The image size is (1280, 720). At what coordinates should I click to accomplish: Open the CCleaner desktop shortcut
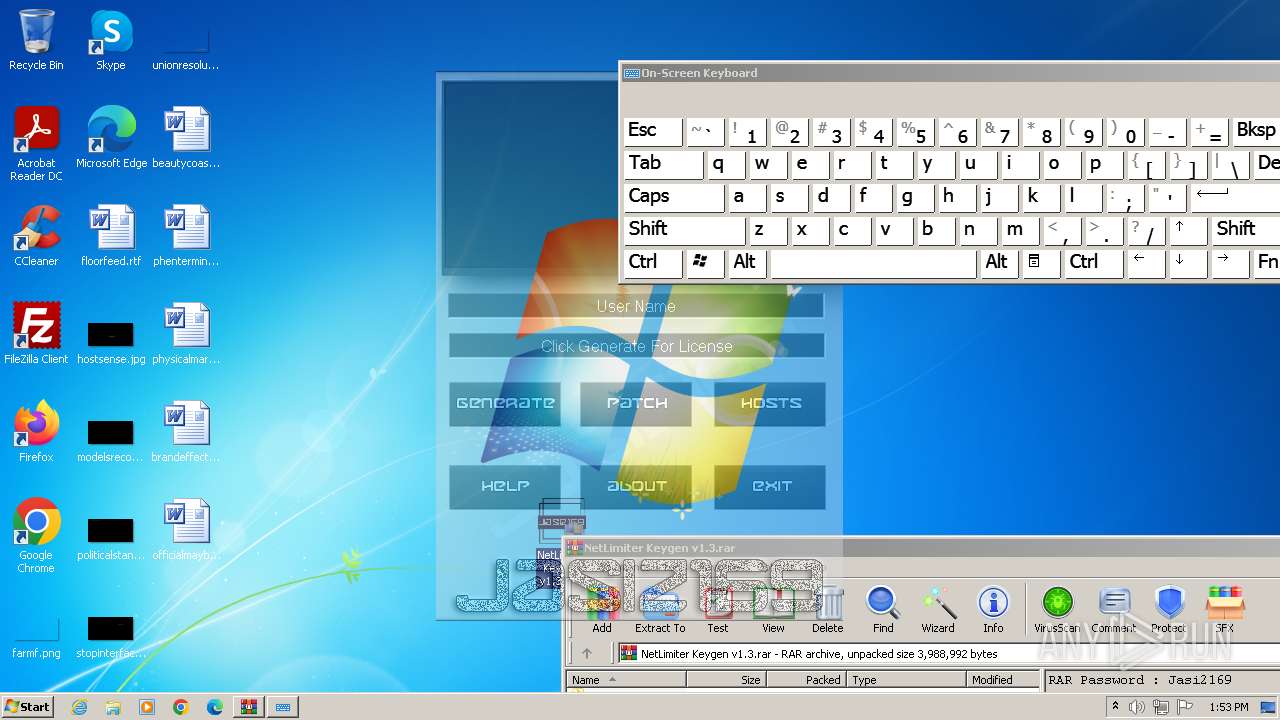pos(36,236)
